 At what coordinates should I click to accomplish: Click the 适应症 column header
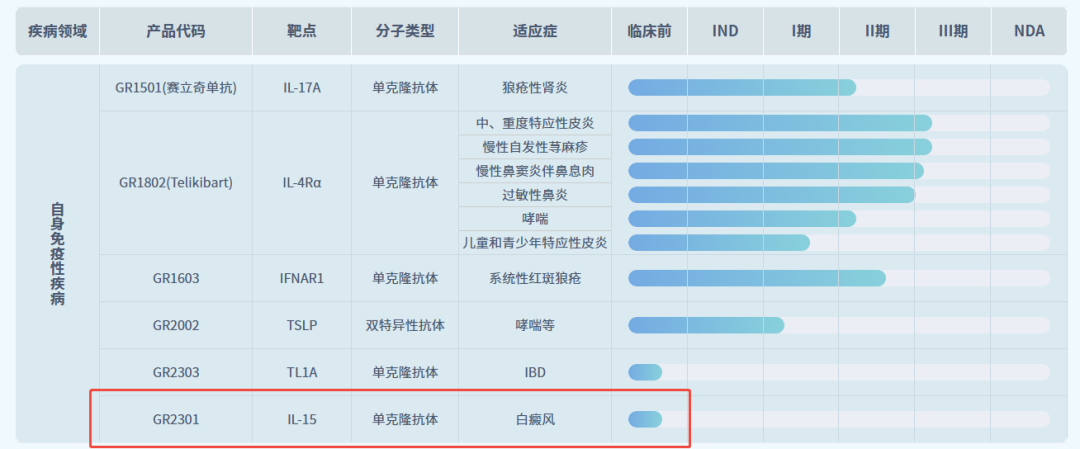click(534, 31)
